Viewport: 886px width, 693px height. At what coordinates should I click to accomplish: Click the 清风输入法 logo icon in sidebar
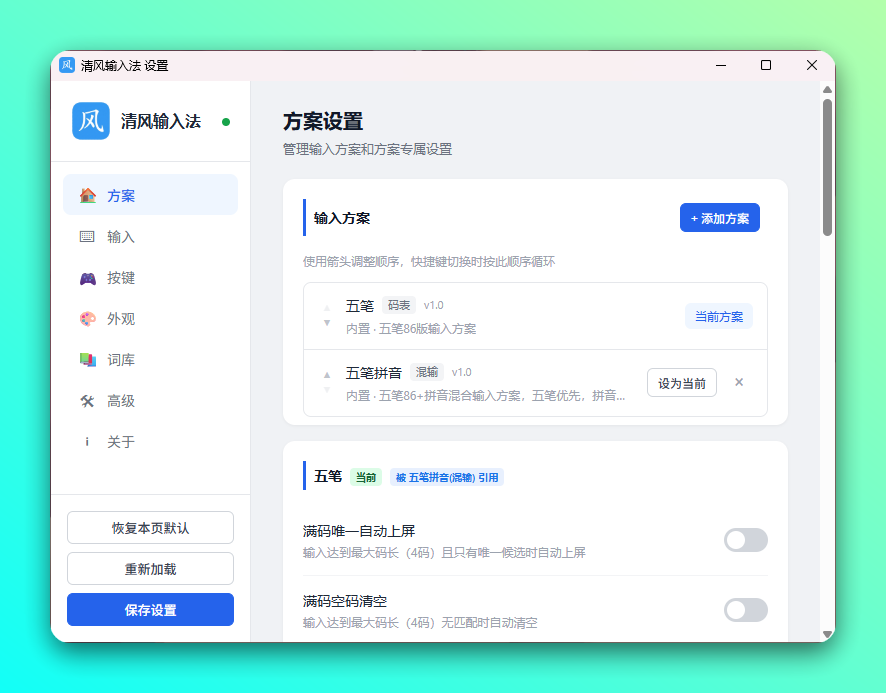click(91, 121)
